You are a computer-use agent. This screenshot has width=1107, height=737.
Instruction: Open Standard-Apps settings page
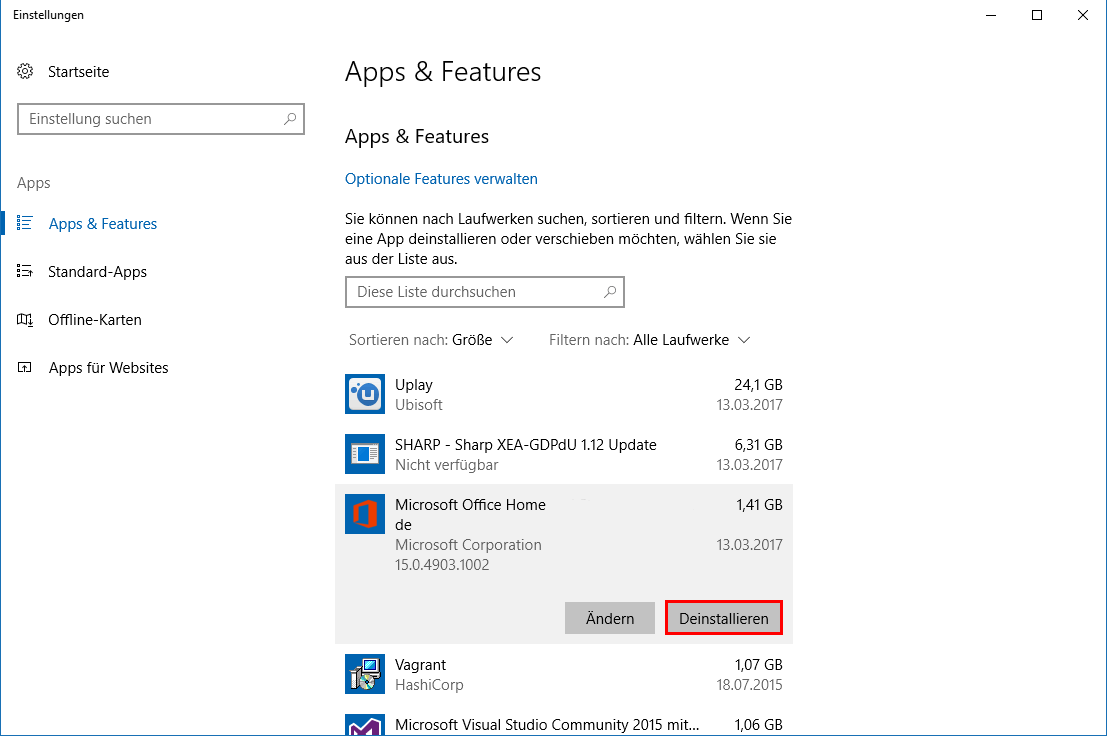point(97,272)
